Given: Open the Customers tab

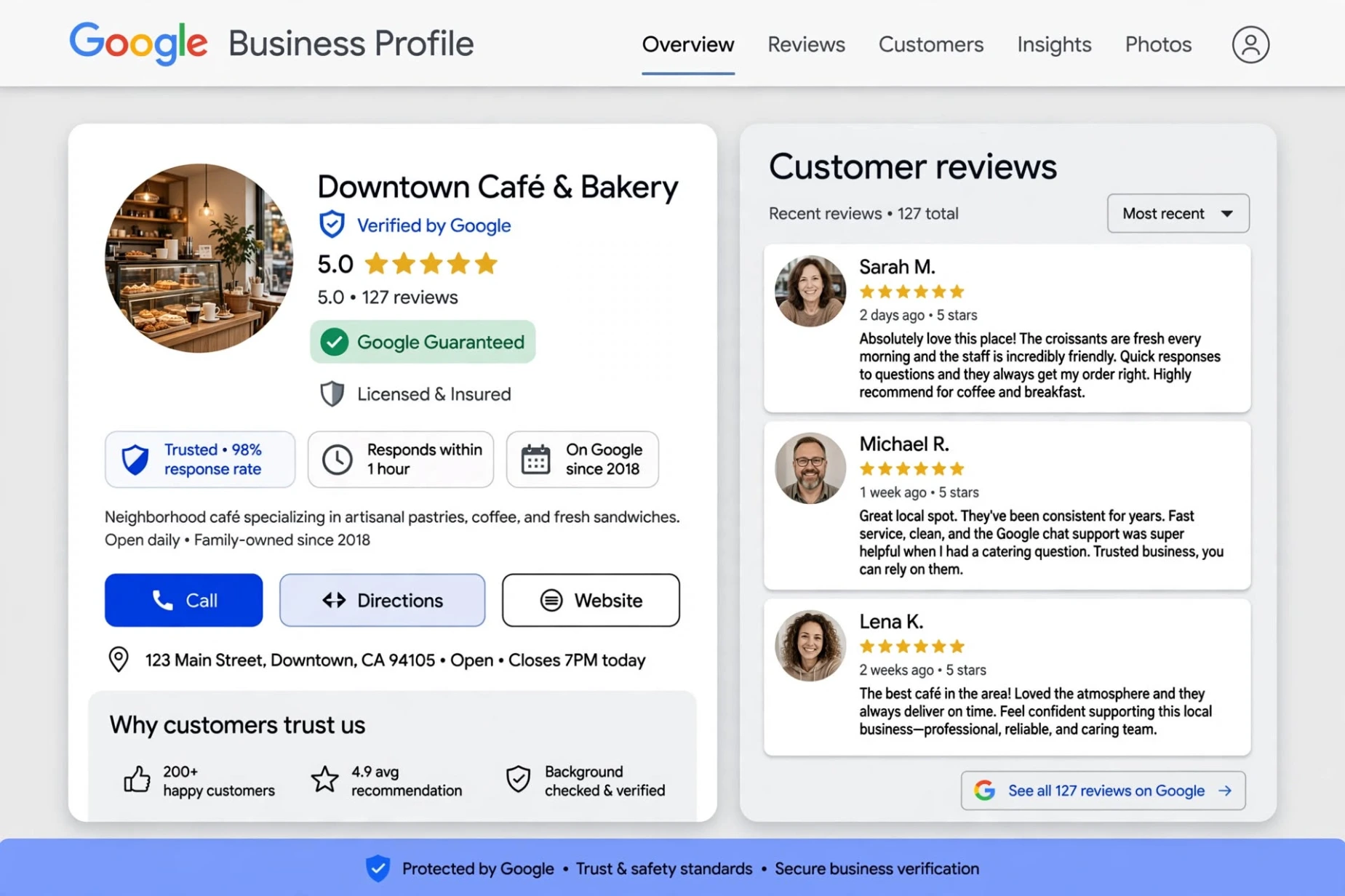Looking at the screenshot, I should click(x=930, y=45).
